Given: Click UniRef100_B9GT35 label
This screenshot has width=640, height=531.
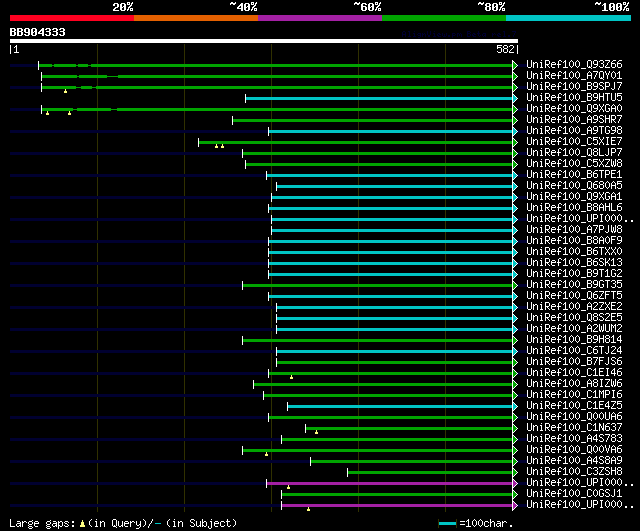Looking at the screenshot, I should pos(574,285).
